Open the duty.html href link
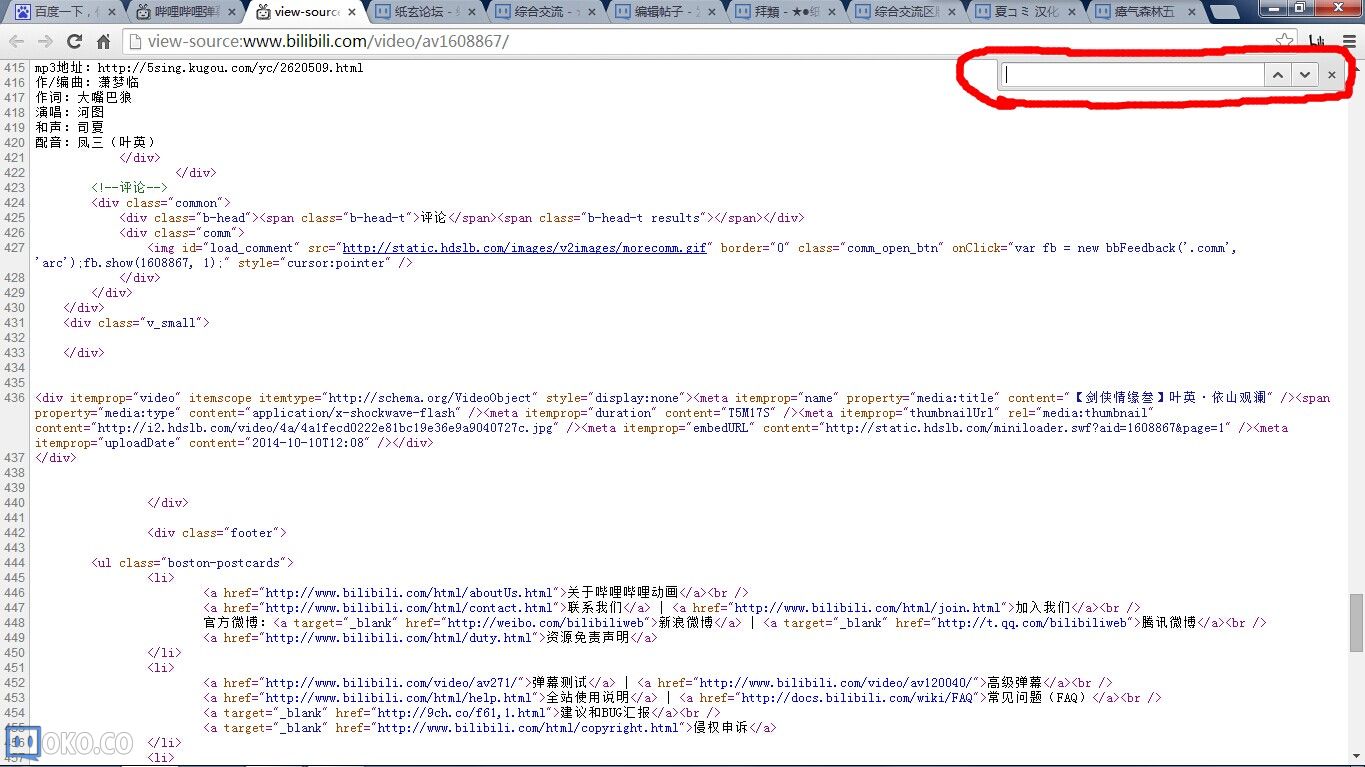The image size is (1365, 767). coord(398,638)
